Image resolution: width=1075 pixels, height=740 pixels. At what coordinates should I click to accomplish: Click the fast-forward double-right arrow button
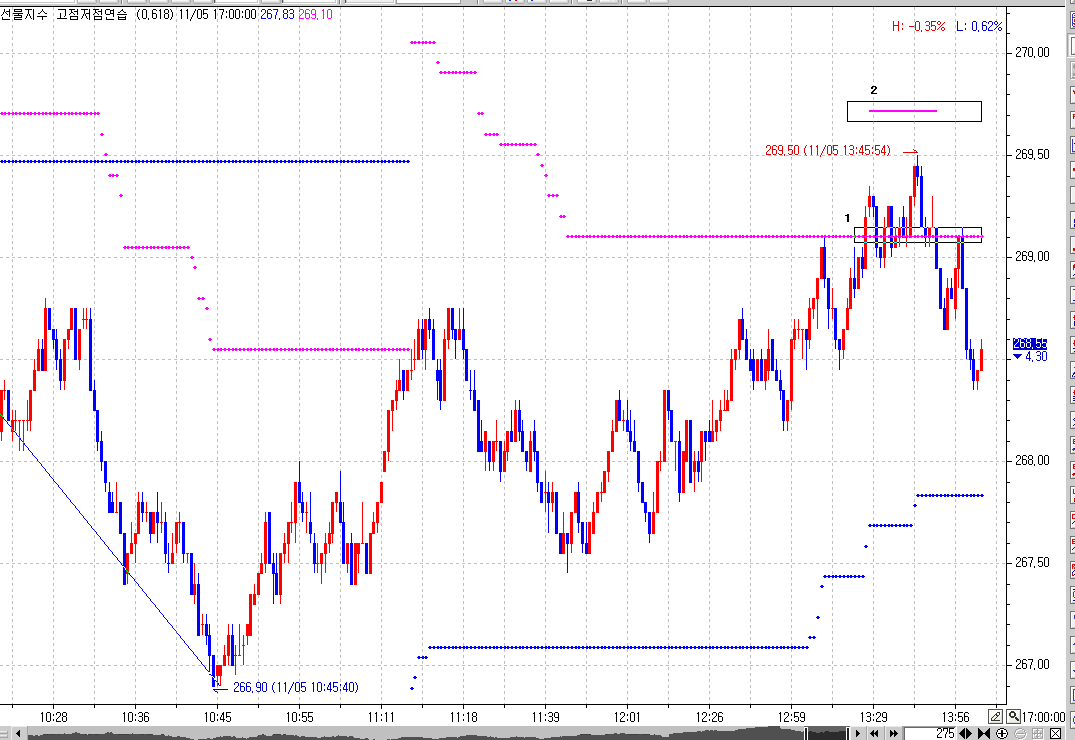[x=893, y=733]
